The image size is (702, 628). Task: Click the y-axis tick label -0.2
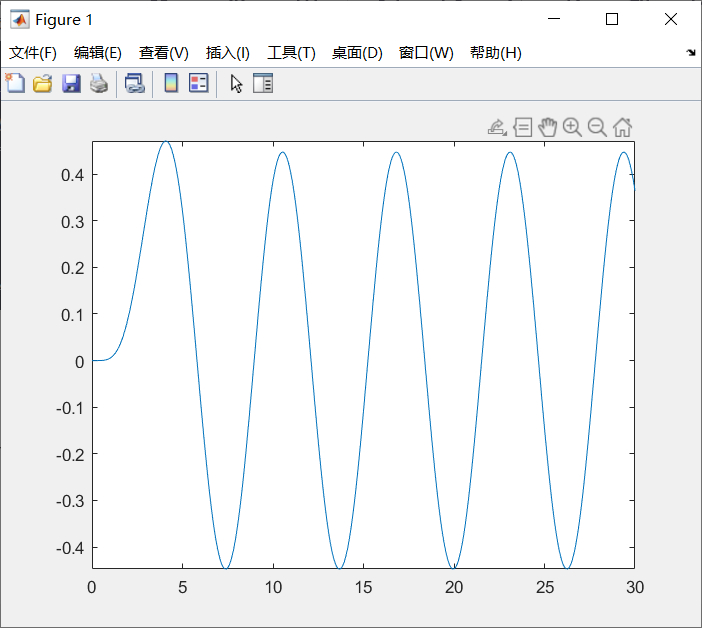coord(70,455)
